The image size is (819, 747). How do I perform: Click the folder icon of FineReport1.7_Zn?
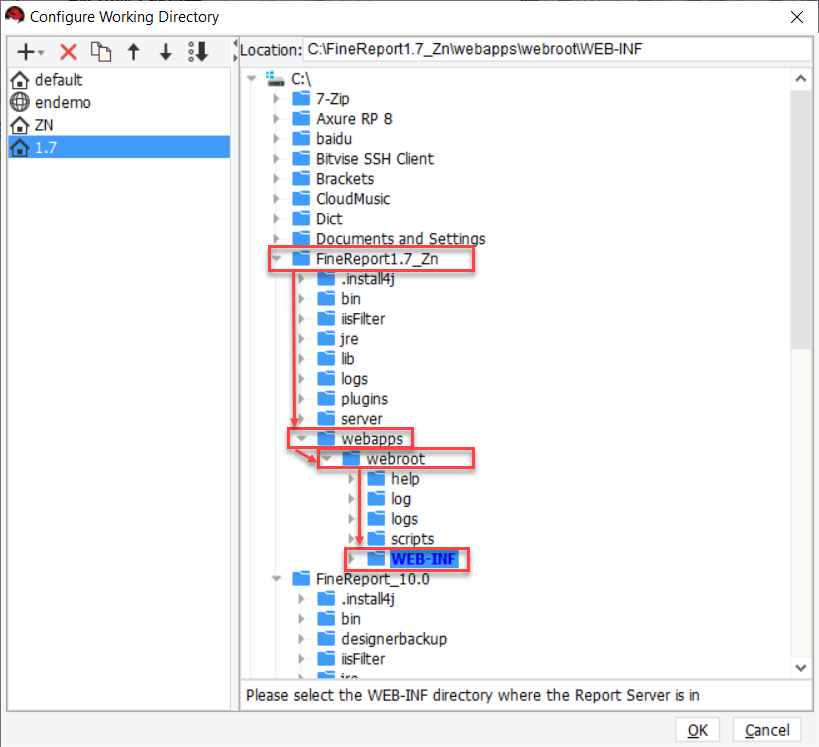click(301, 258)
